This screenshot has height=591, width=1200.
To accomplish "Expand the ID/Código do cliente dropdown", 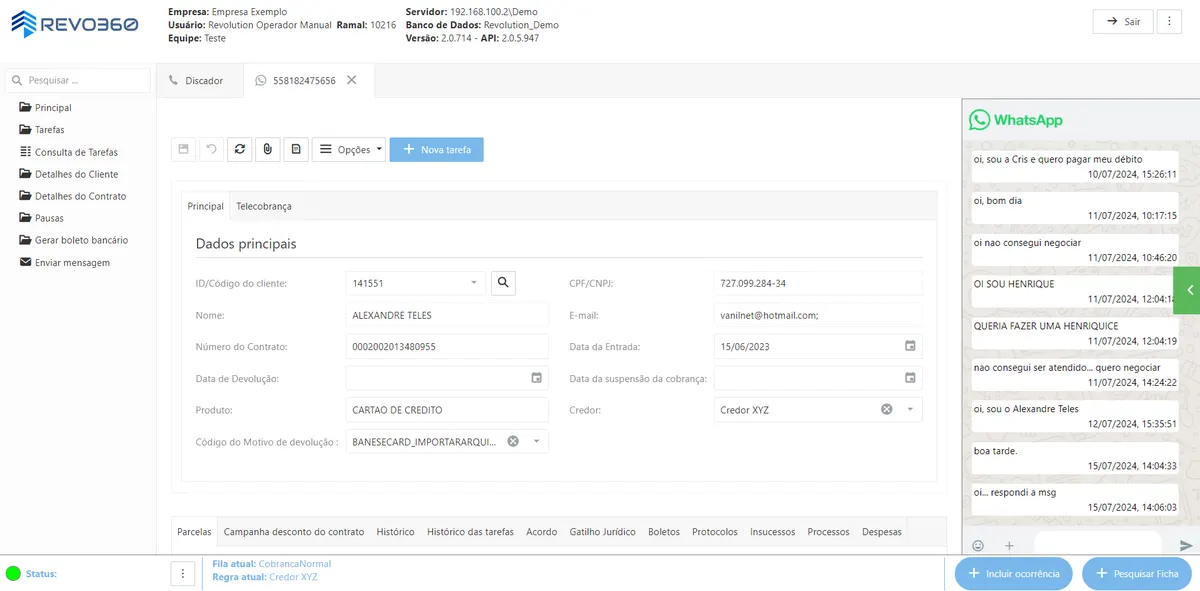I will [x=474, y=283].
